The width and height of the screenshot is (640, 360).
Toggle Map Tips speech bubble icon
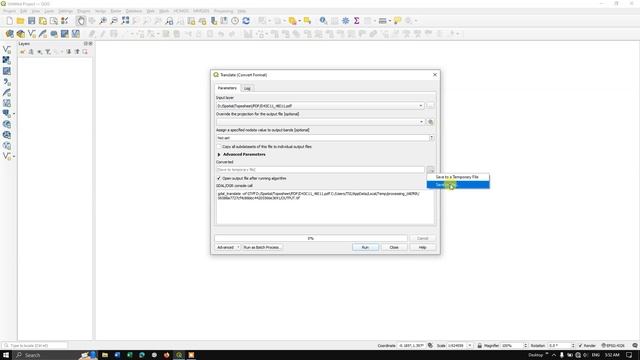(397, 21)
